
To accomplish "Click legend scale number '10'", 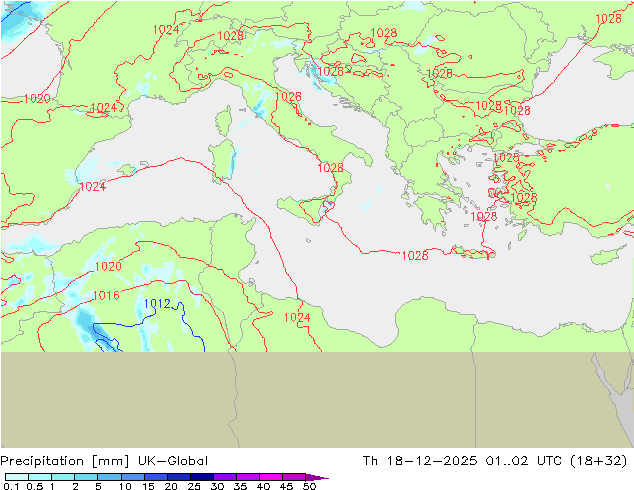I will click(125, 486).
